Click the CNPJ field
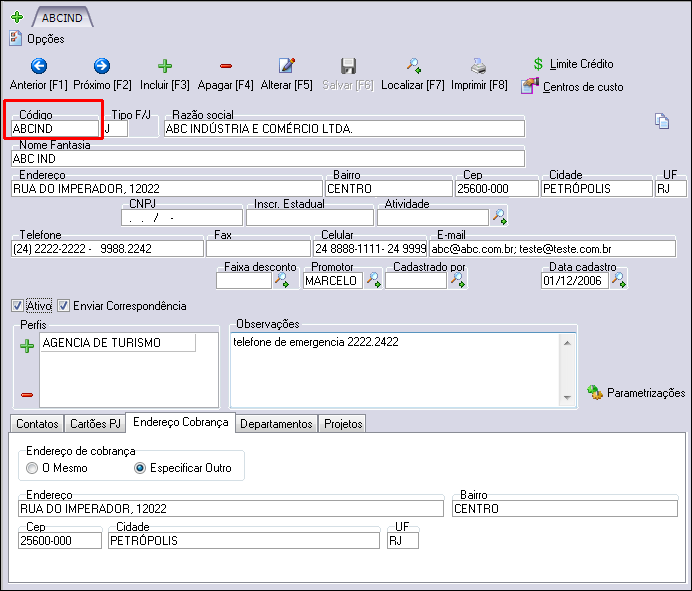 point(182,218)
